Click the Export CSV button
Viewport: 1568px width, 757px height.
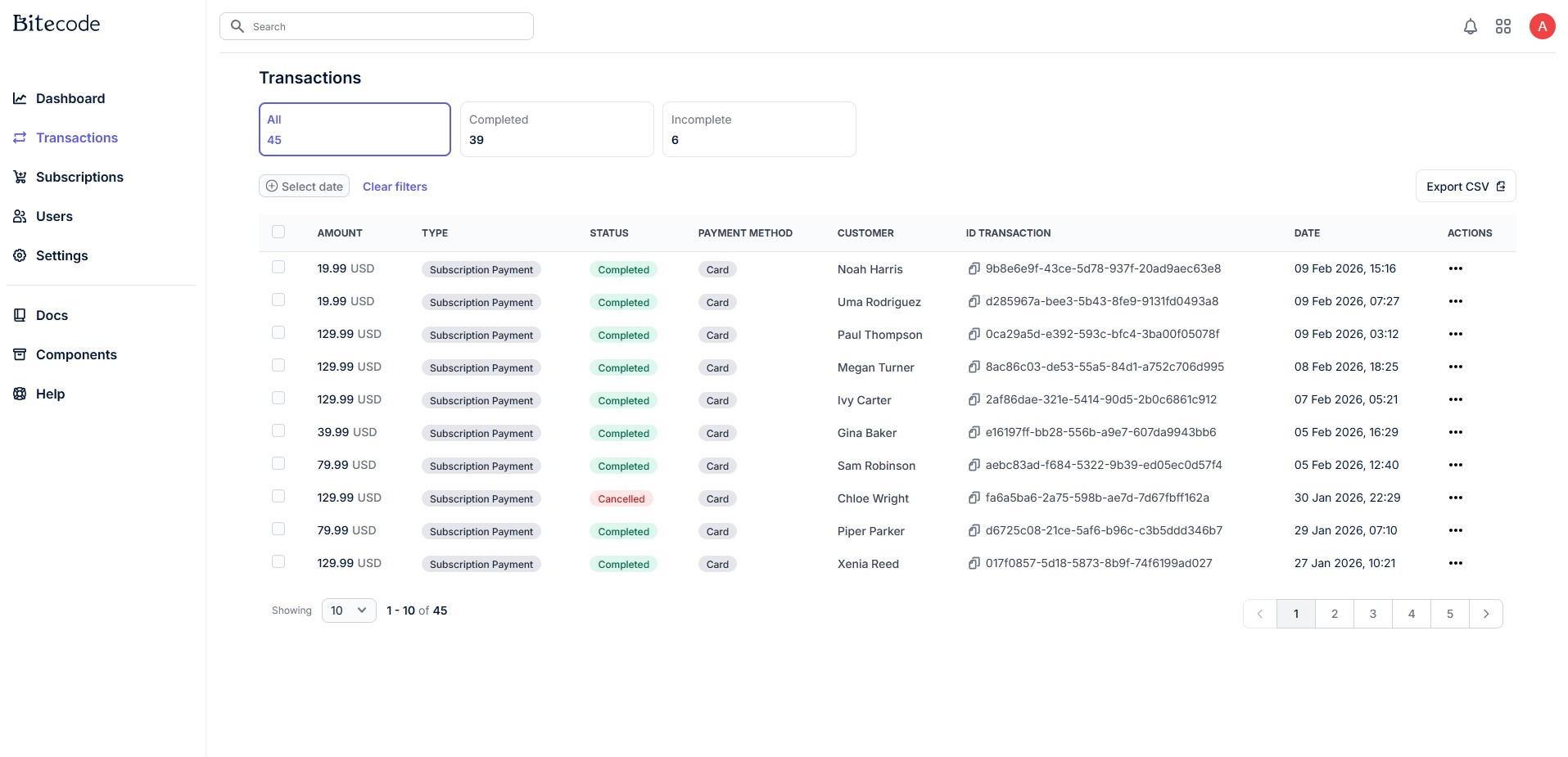(x=1465, y=187)
